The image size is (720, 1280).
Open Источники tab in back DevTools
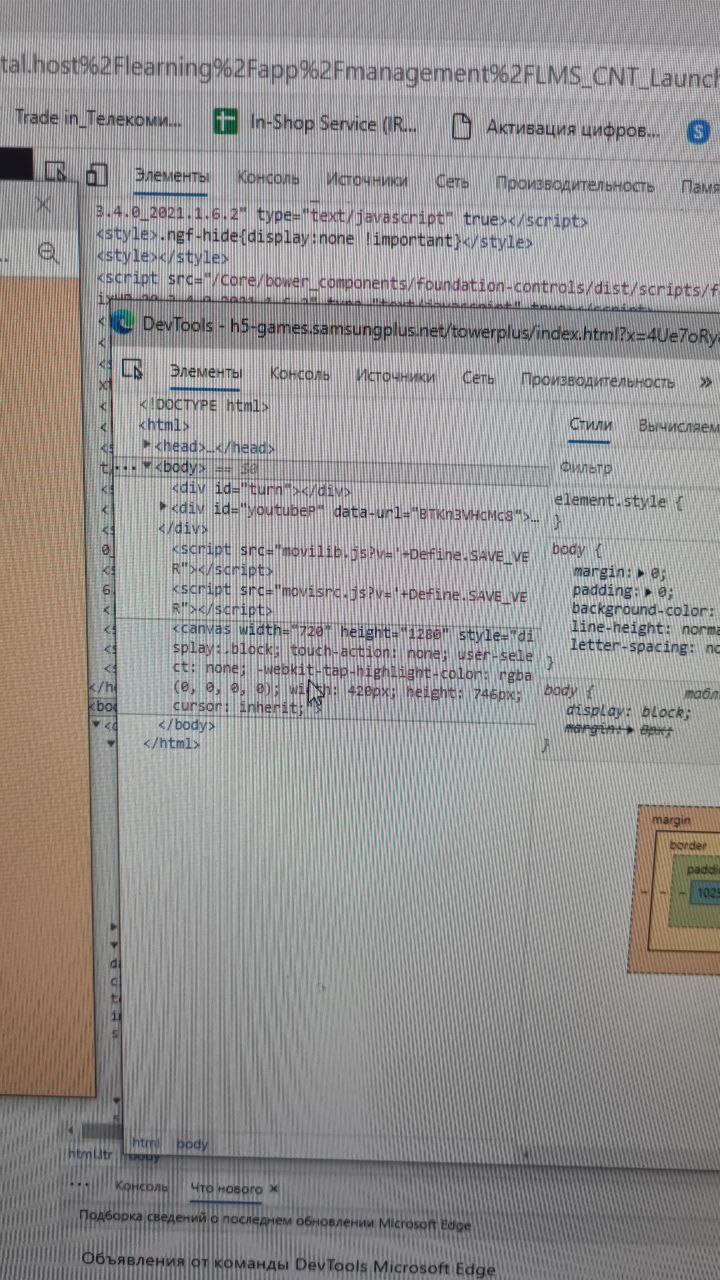(x=367, y=180)
